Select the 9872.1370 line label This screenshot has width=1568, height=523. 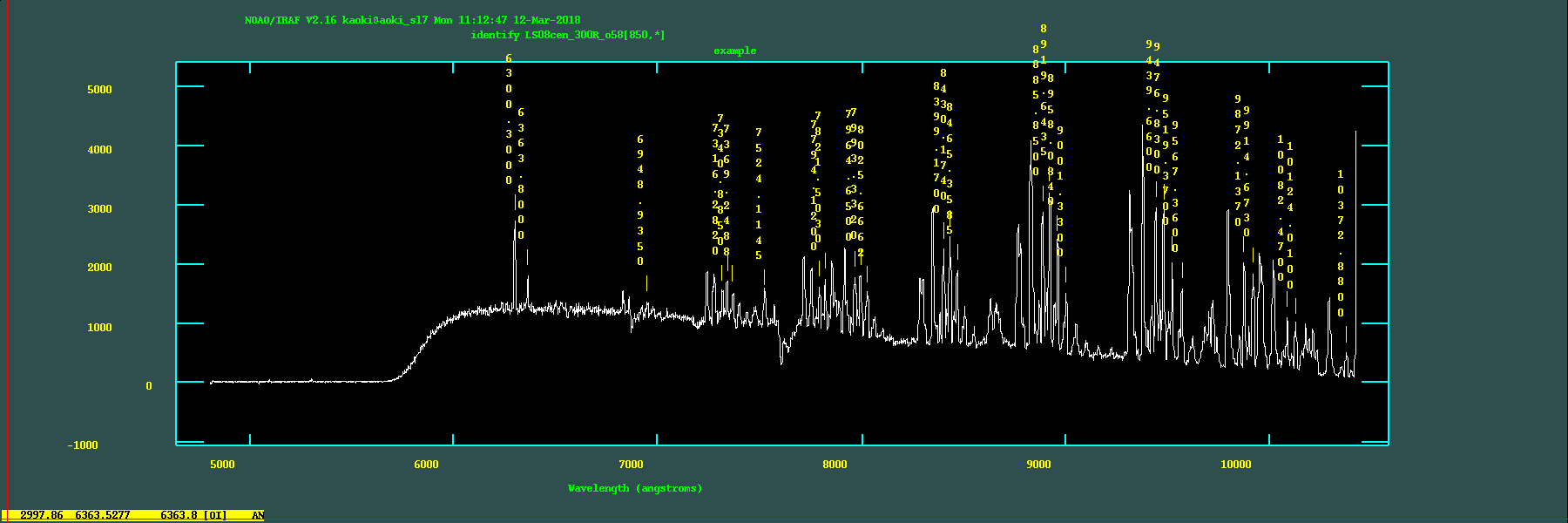pyautogui.click(x=1238, y=160)
